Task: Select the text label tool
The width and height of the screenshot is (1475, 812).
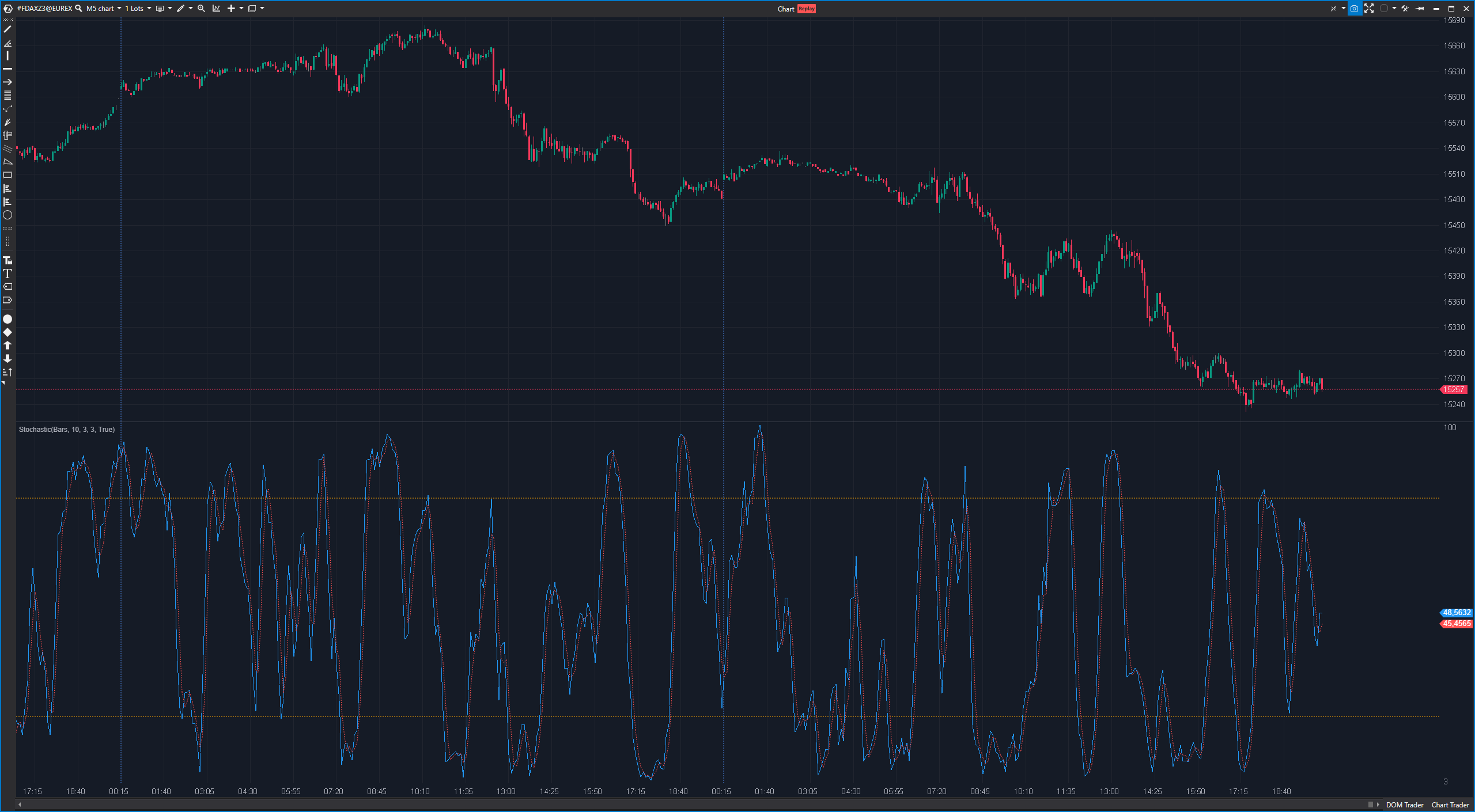Action: coord(7,274)
